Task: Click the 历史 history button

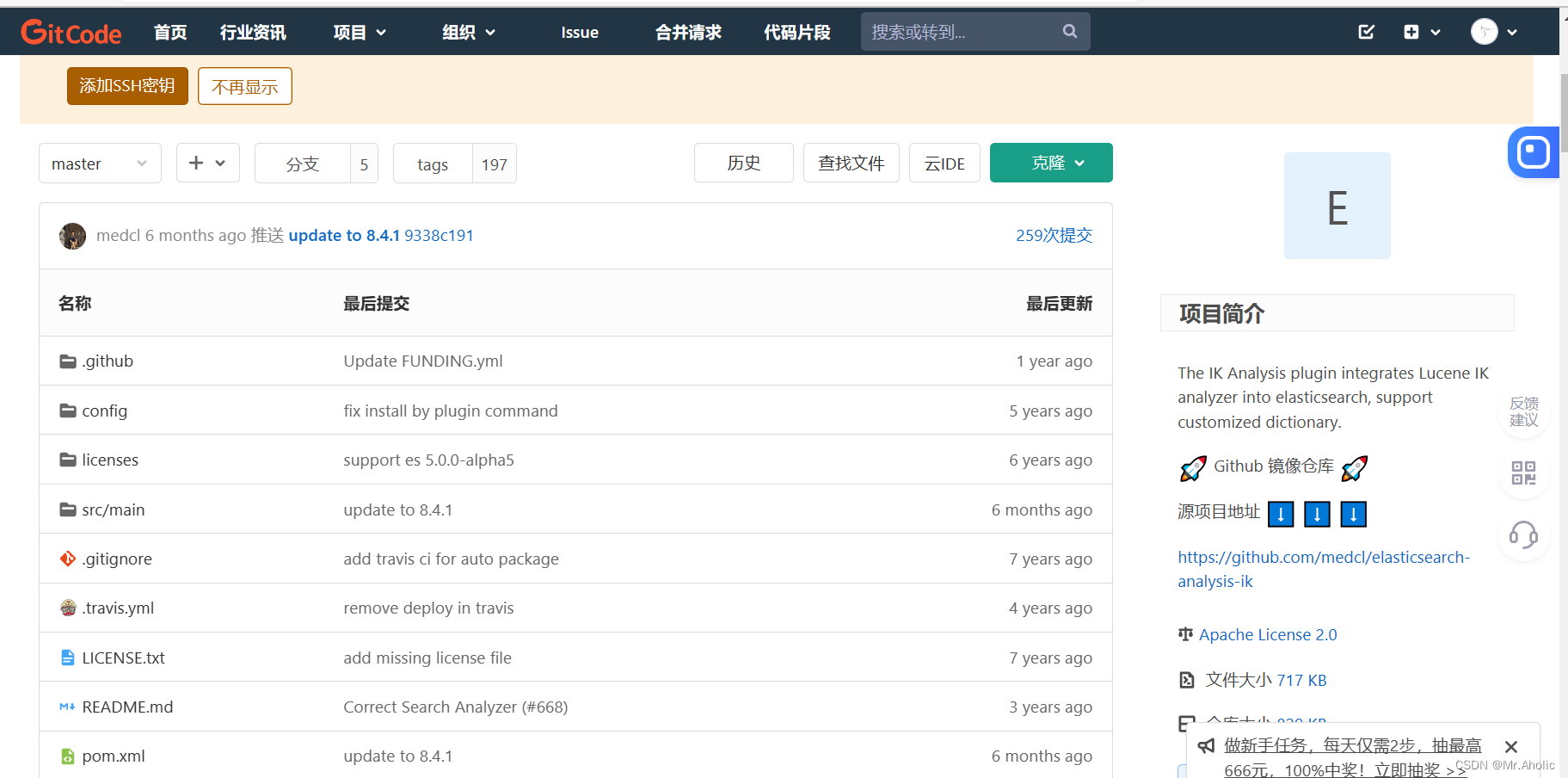Action: point(744,163)
